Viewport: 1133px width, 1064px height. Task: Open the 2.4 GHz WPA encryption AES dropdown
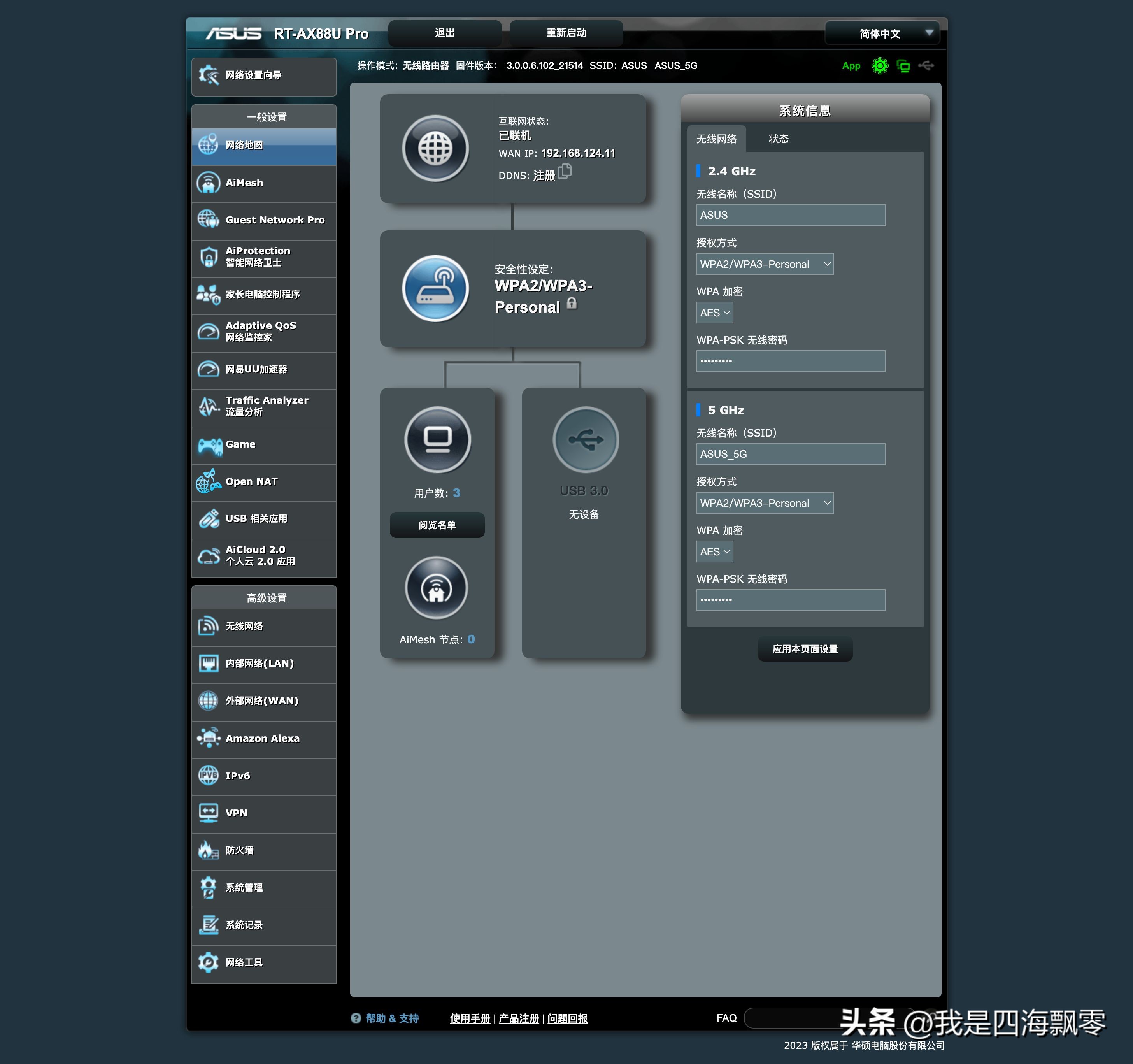pyautogui.click(x=715, y=313)
